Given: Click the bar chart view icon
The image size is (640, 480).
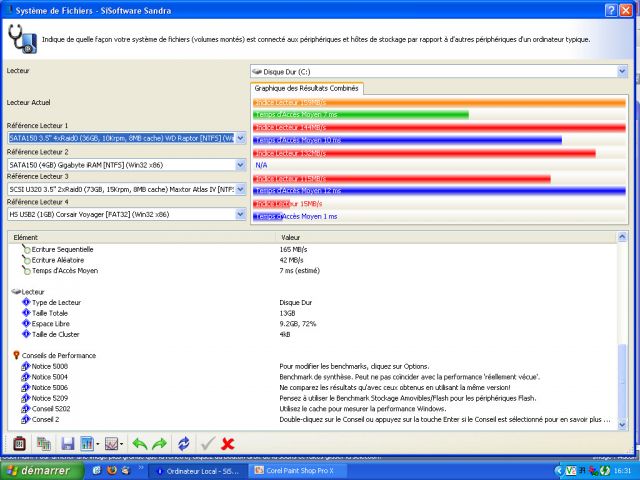Looking at the screenshot, I should 87,443.
